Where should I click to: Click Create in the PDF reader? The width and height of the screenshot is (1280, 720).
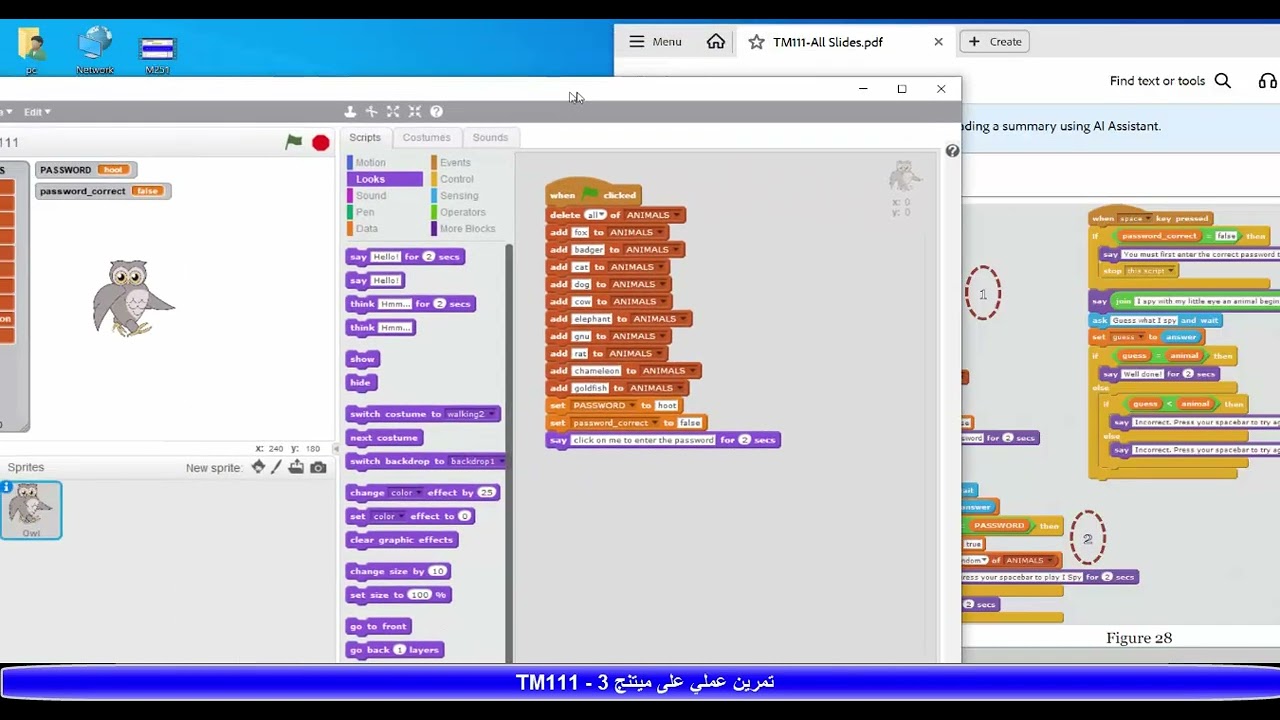click(x=995, y=41)
